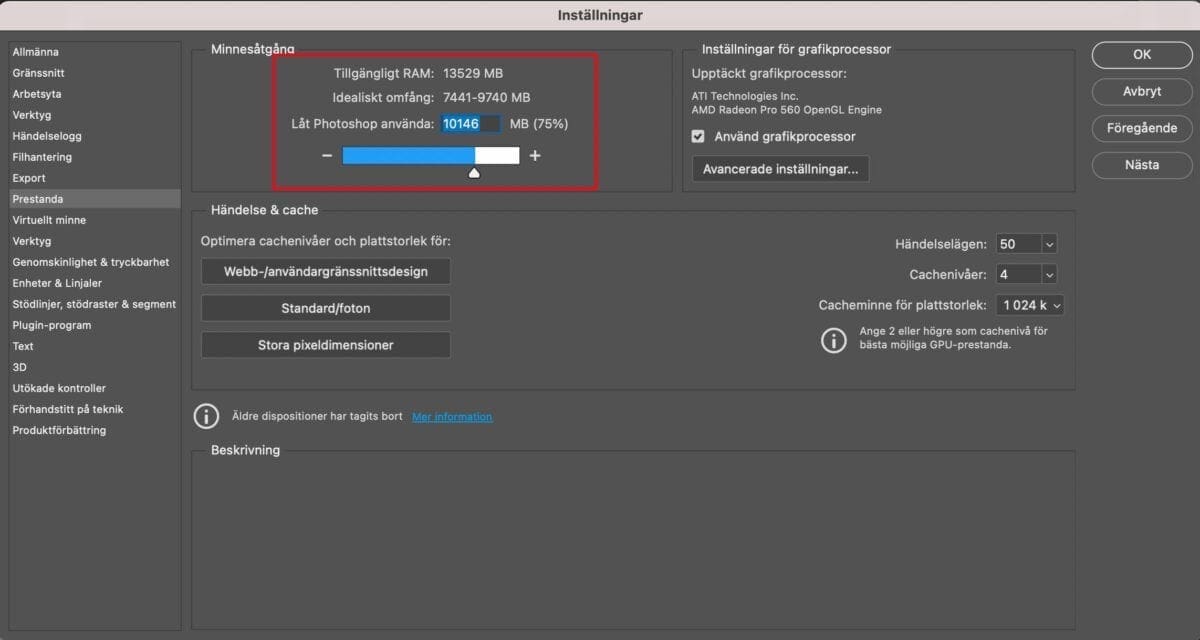Select the highlighted Prestanda category
This screenshot has height=640, width=1200.
pyautogui.click(x=95, y=199)
